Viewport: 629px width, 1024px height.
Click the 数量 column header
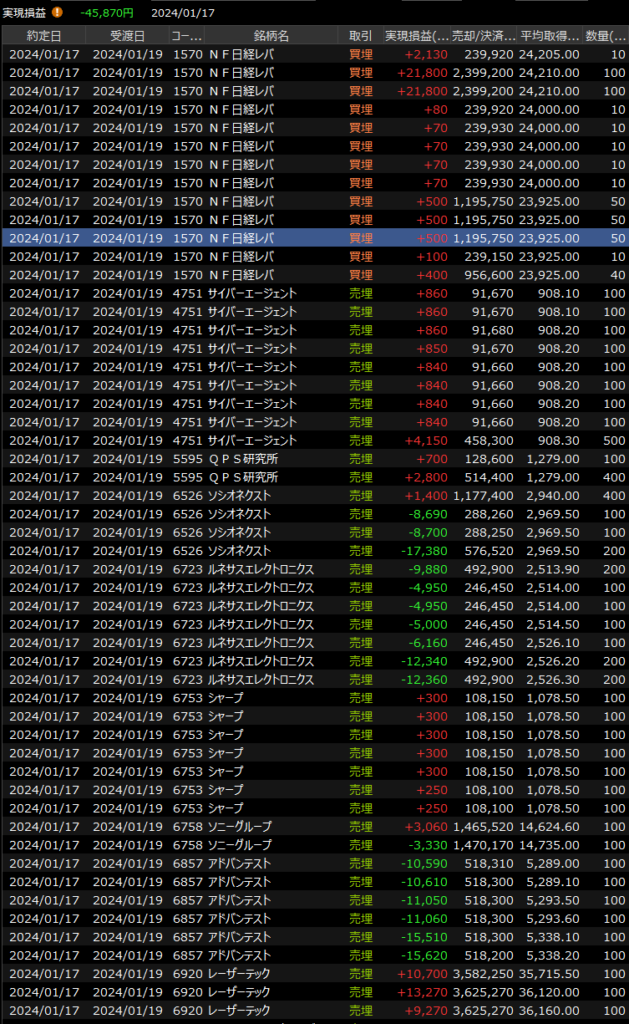tap(606, 35)
